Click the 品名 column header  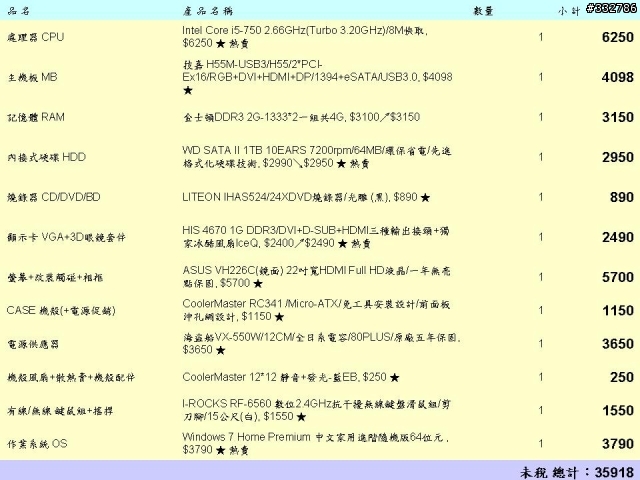tap(18, 11)
